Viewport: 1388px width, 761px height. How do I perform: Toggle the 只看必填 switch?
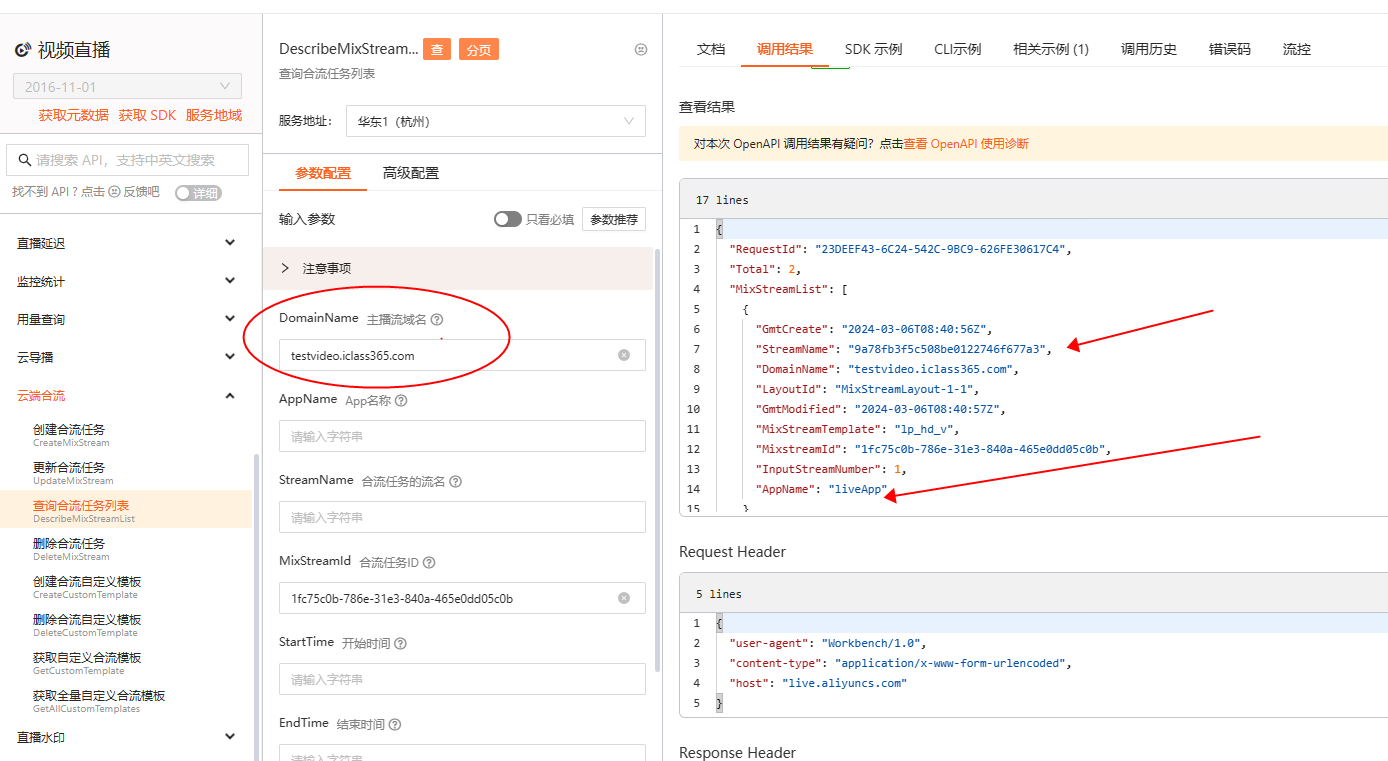[x=508, y=219]
